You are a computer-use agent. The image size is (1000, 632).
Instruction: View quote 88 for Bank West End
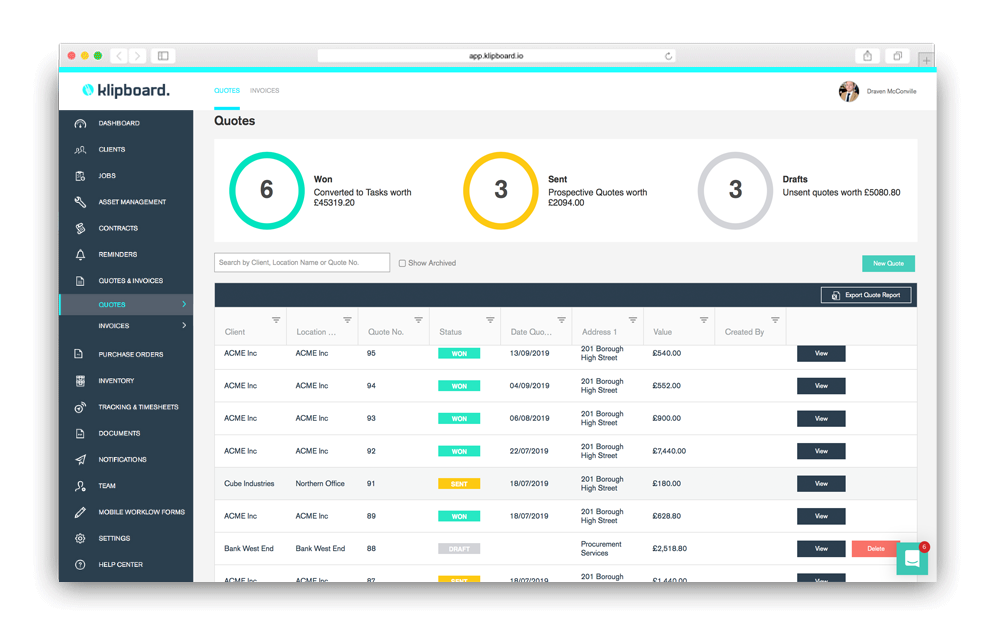pos(821,548)
